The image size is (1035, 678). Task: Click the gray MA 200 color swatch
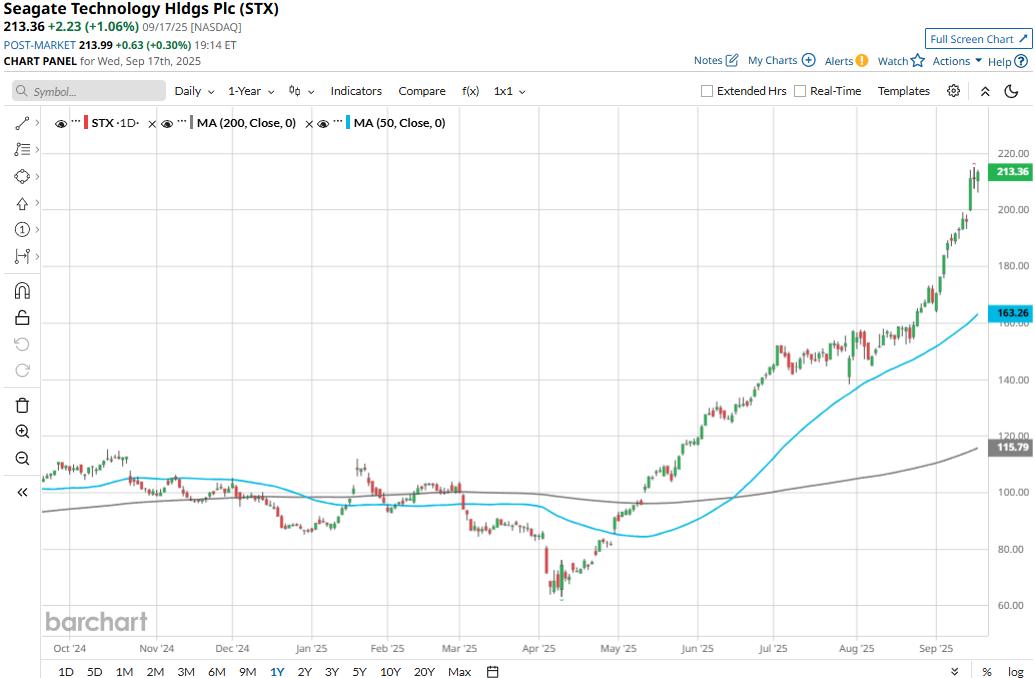tap(192, 123)
